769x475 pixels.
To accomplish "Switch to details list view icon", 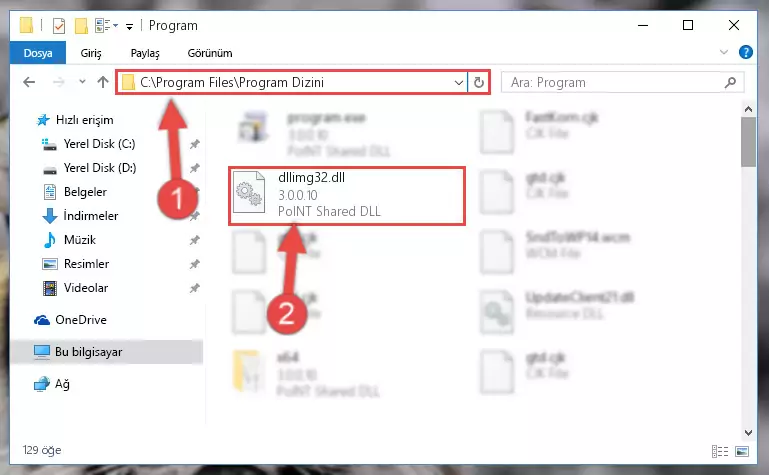I will pyautogui.click(x=720, y=451).
